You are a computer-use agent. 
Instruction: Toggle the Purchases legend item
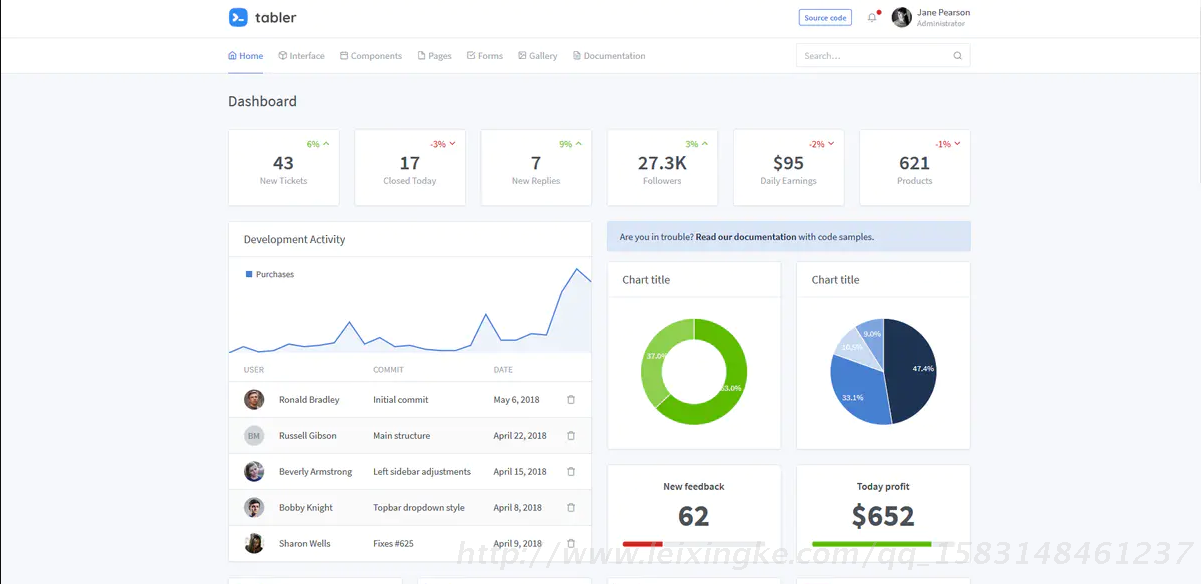coord(270,274)
